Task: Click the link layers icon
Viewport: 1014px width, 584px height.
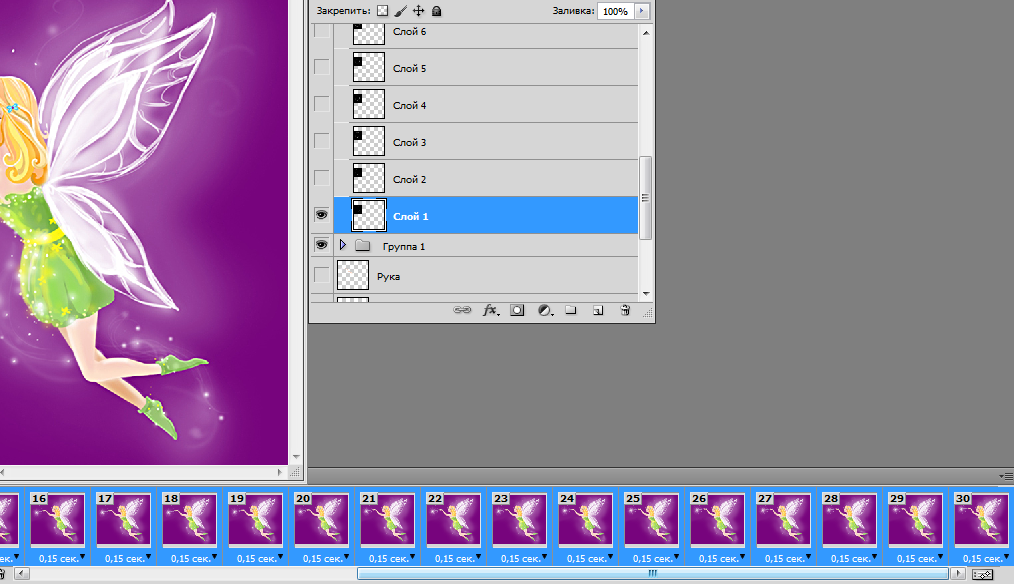Action: click(462, 310)
